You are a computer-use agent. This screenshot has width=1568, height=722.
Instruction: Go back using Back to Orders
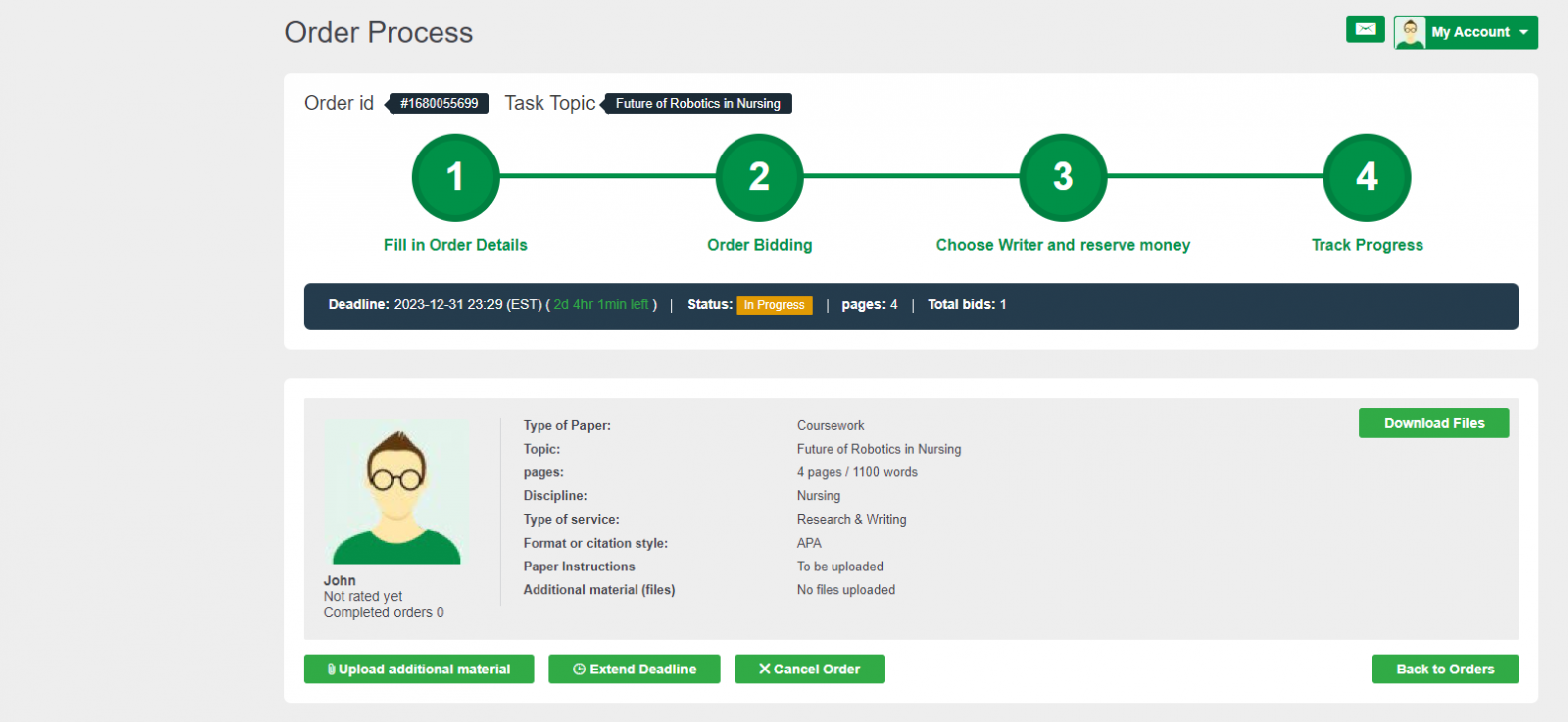(1444, 670)
